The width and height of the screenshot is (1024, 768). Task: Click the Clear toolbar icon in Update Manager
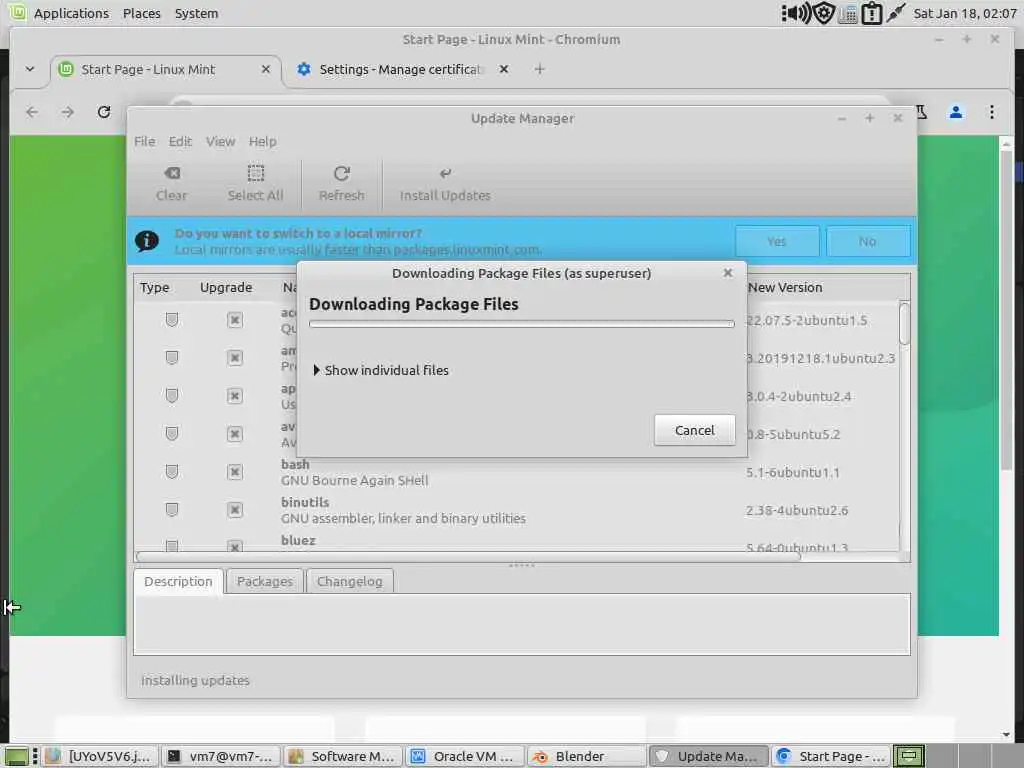(172, 173)
